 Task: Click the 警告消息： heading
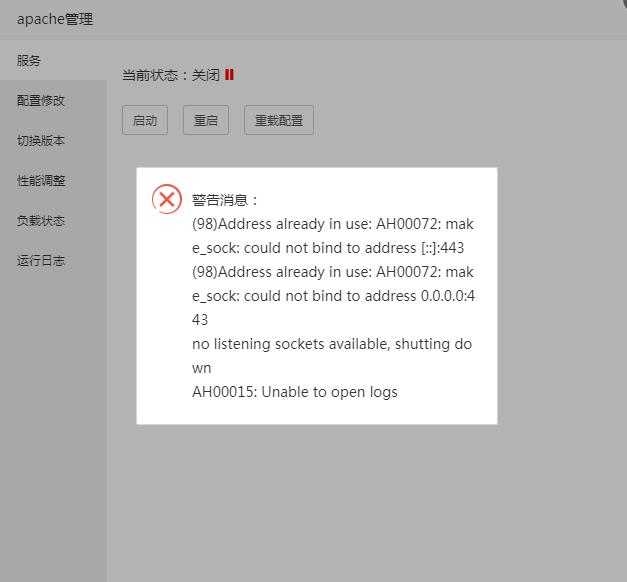click(225, 200)
